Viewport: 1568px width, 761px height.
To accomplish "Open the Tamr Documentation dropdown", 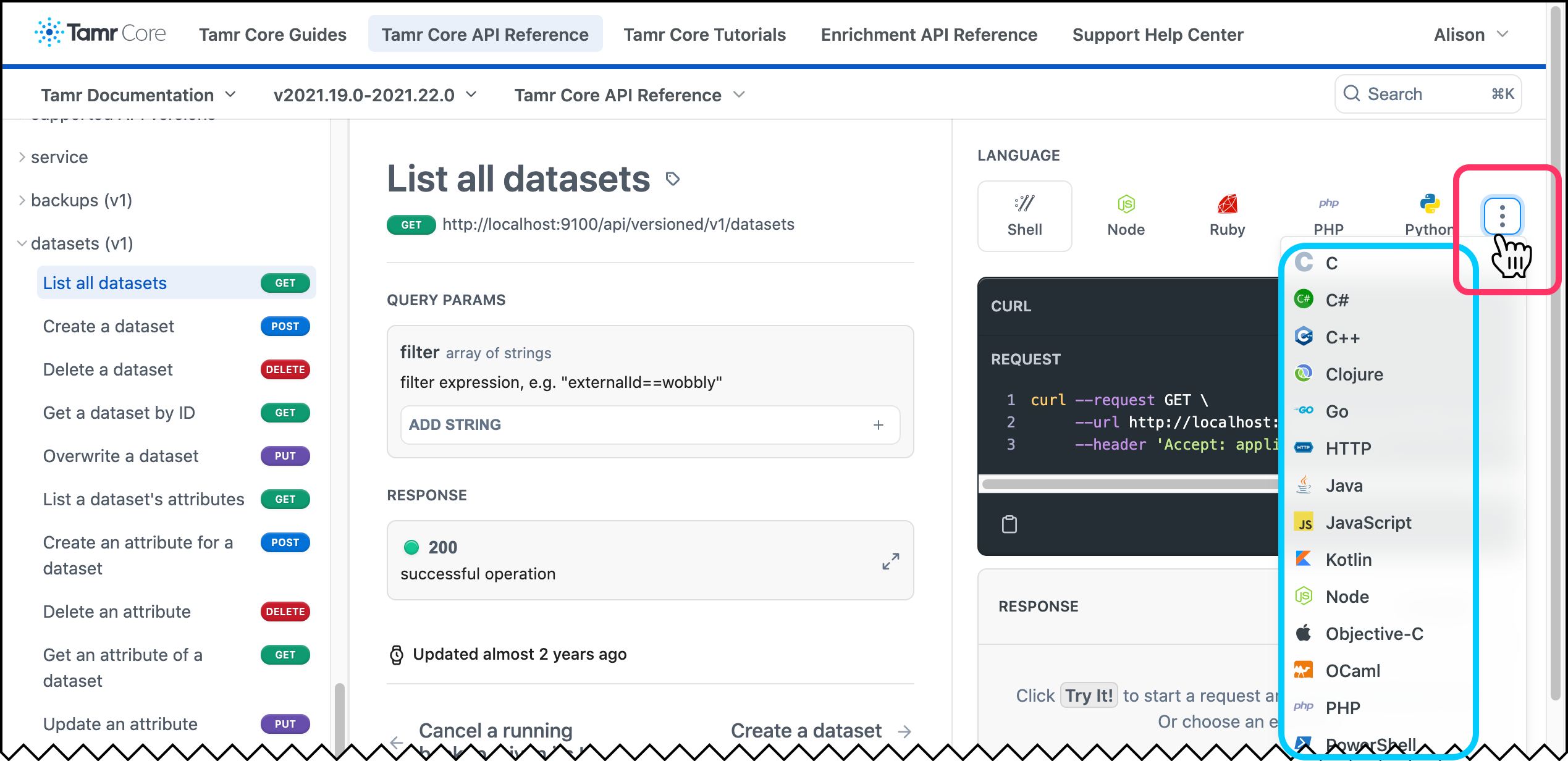I will coord(138,95).
